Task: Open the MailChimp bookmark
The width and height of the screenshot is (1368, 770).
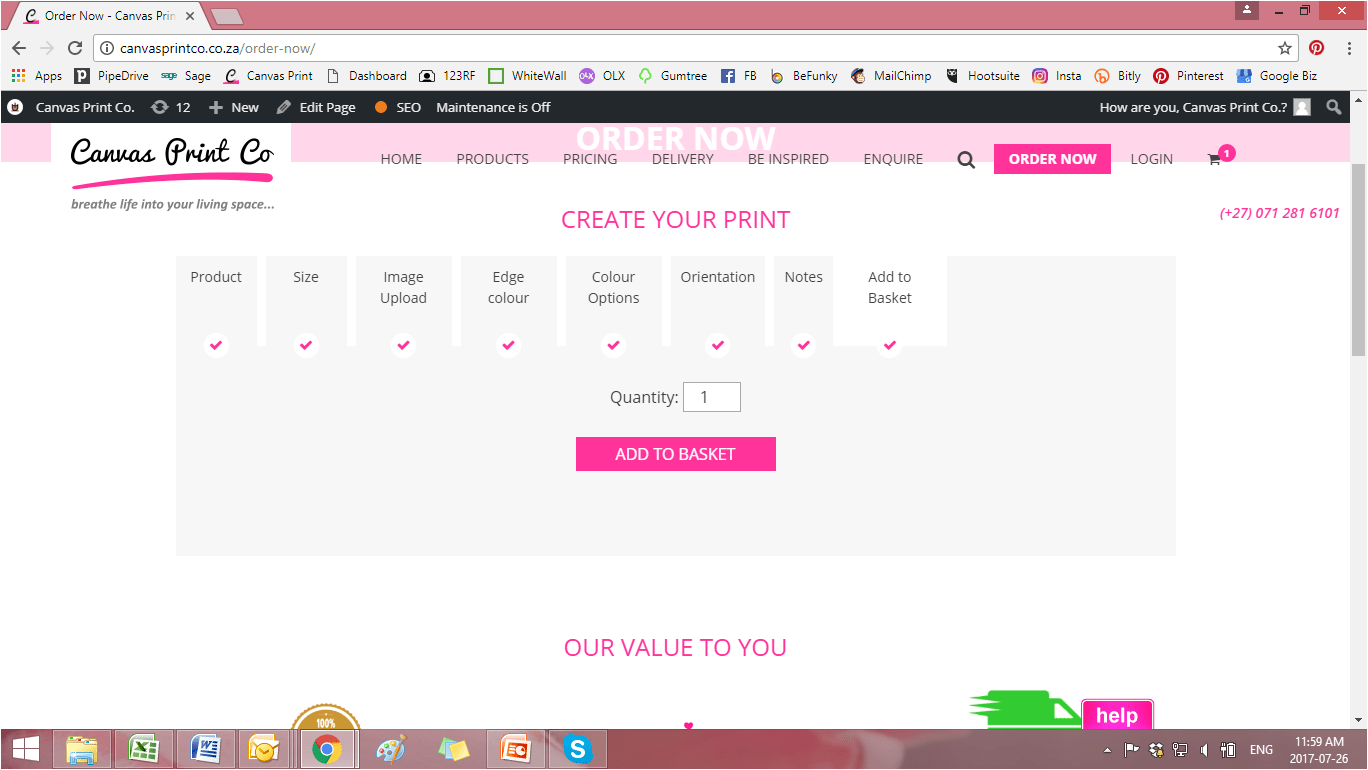Action: [891, 76]
